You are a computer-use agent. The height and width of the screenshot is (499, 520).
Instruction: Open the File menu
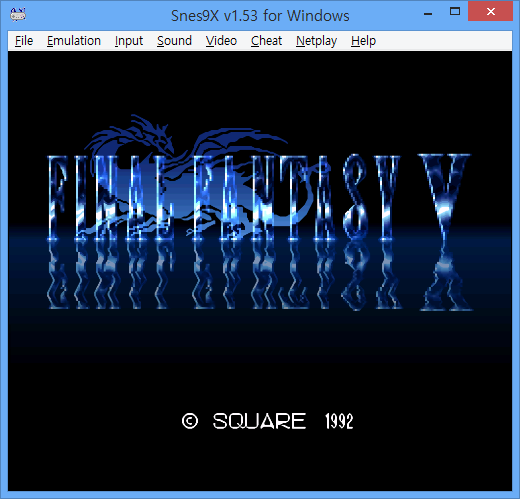pos(24,41)
